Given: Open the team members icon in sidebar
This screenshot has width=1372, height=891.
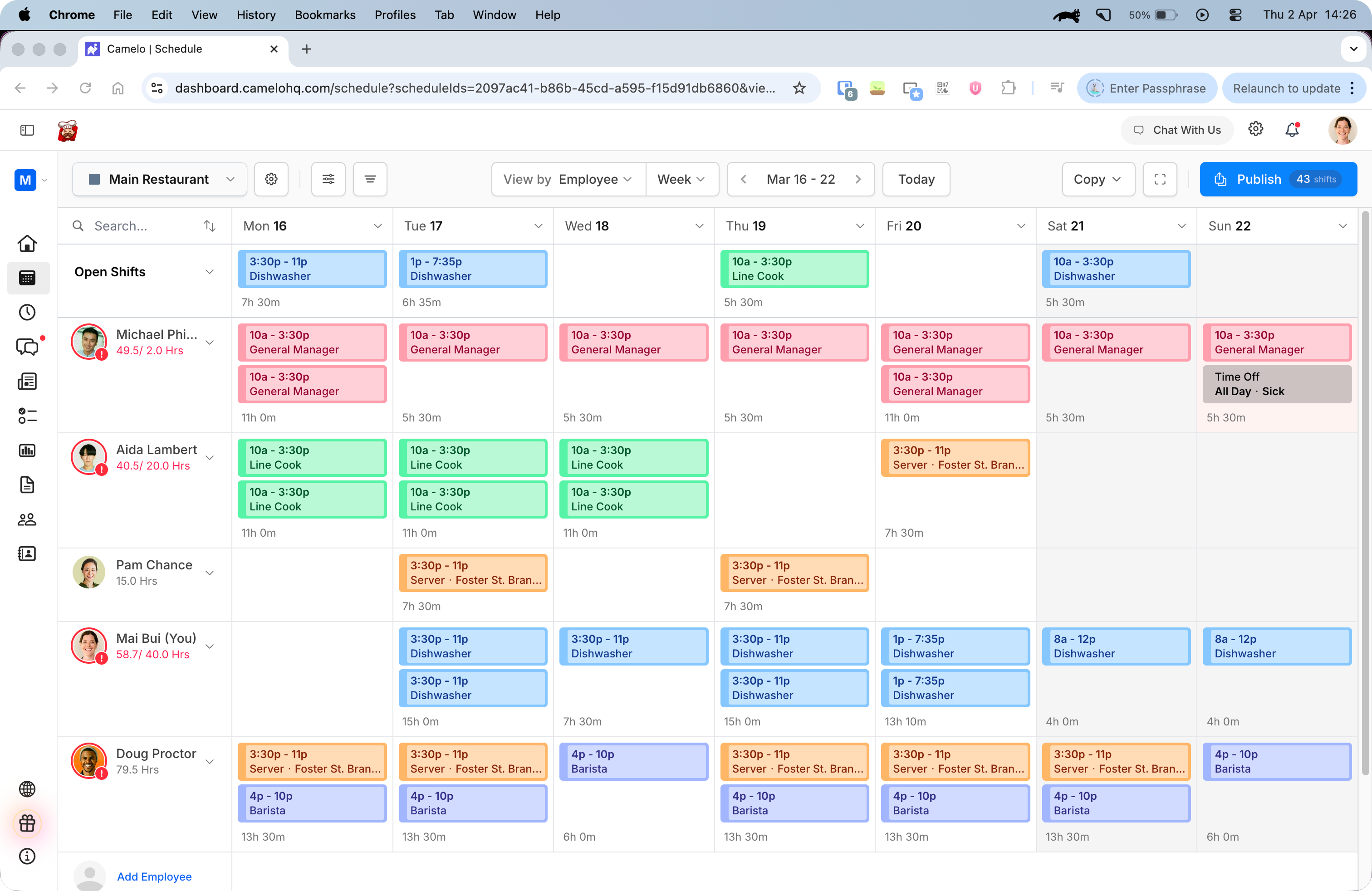Looking at the screenshot, I should [27, 519].
